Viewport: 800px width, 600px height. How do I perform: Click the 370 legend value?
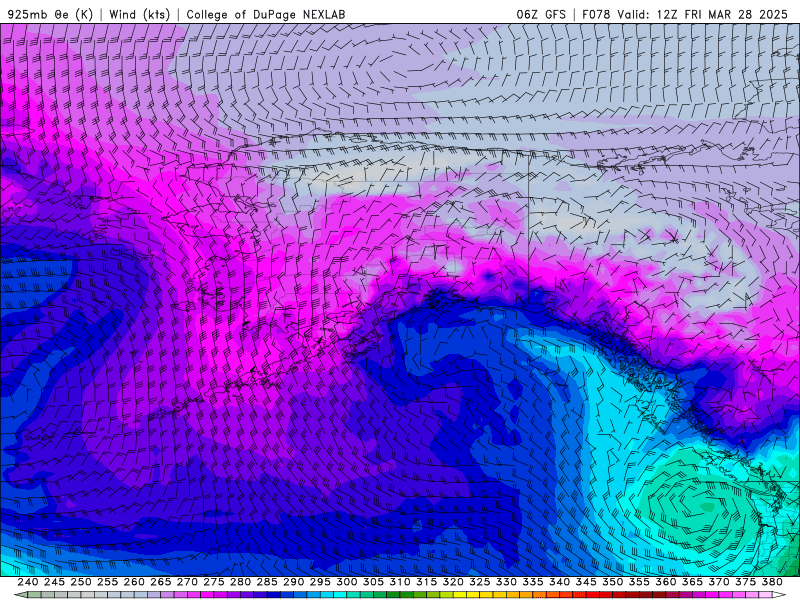(719, 582)
